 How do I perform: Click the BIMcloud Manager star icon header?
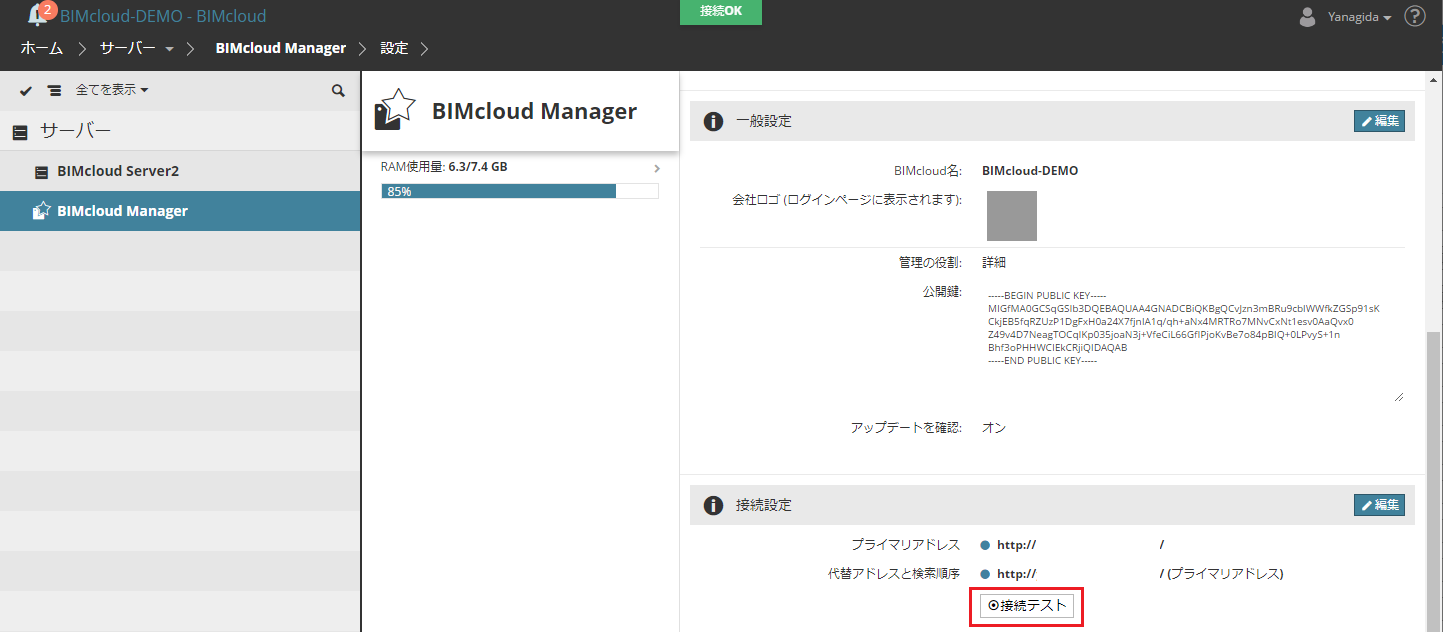coord(394,109)
